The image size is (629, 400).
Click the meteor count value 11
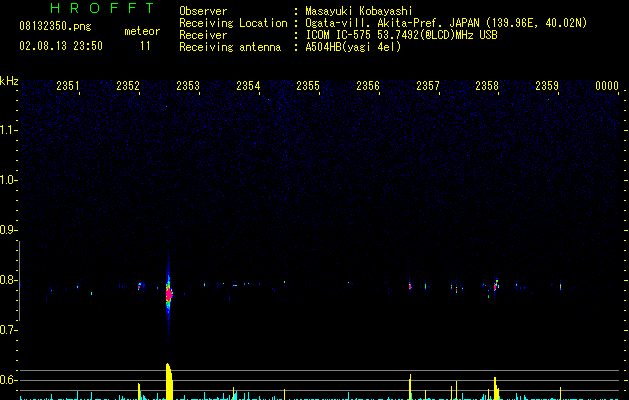[x=145, y=46]
